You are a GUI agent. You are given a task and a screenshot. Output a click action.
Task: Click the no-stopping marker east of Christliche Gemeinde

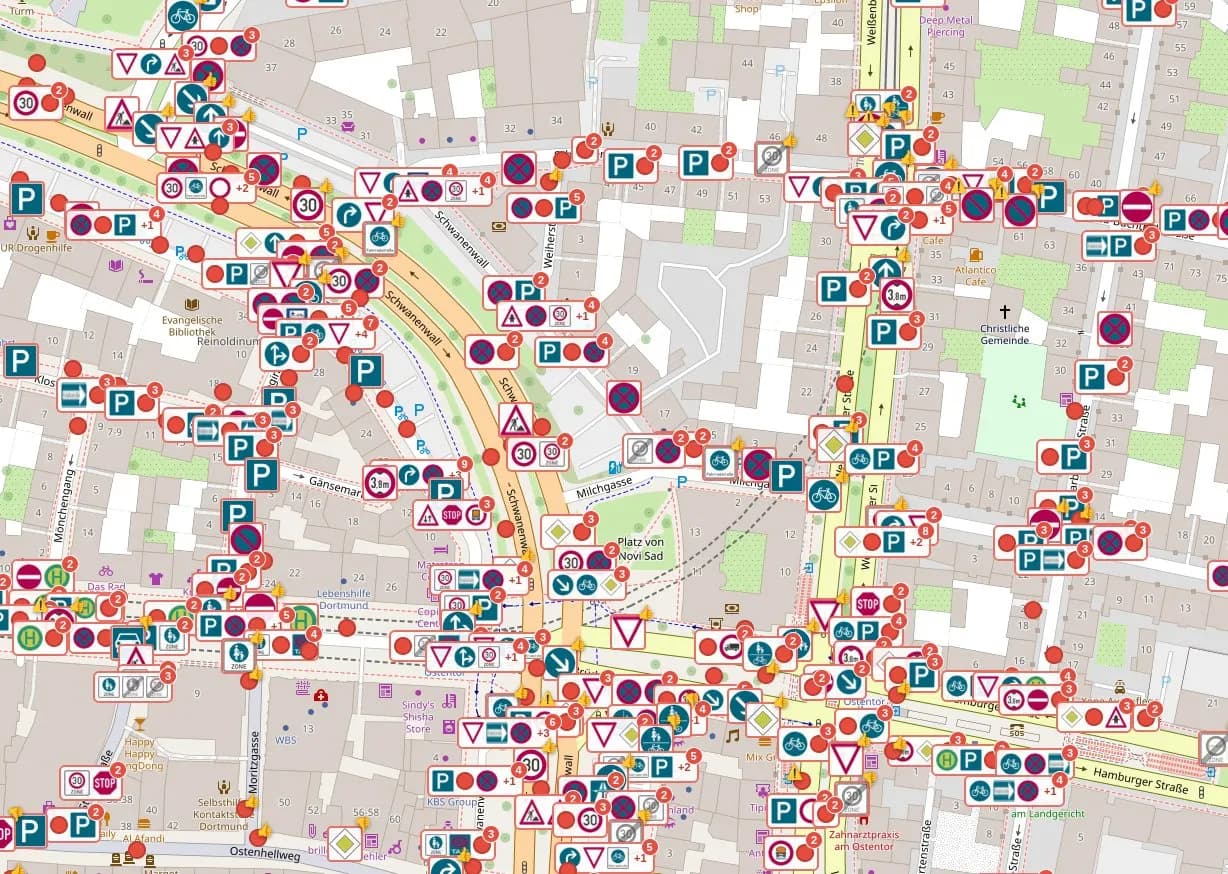(1114, 328)
